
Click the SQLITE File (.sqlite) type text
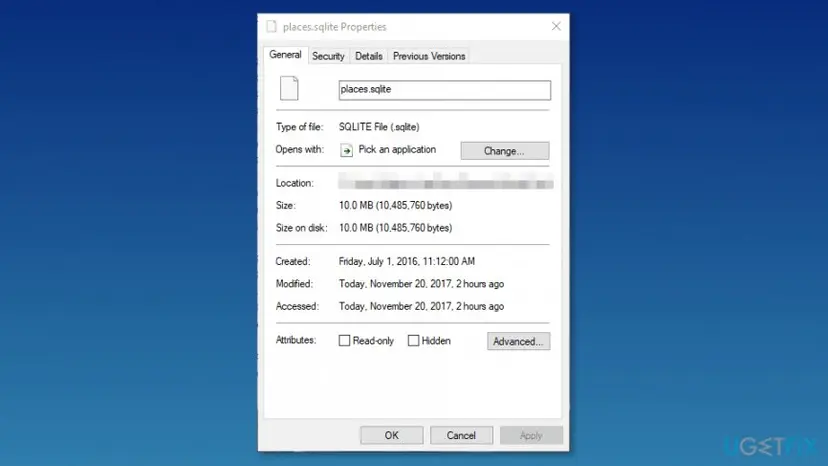coord(379,127)
